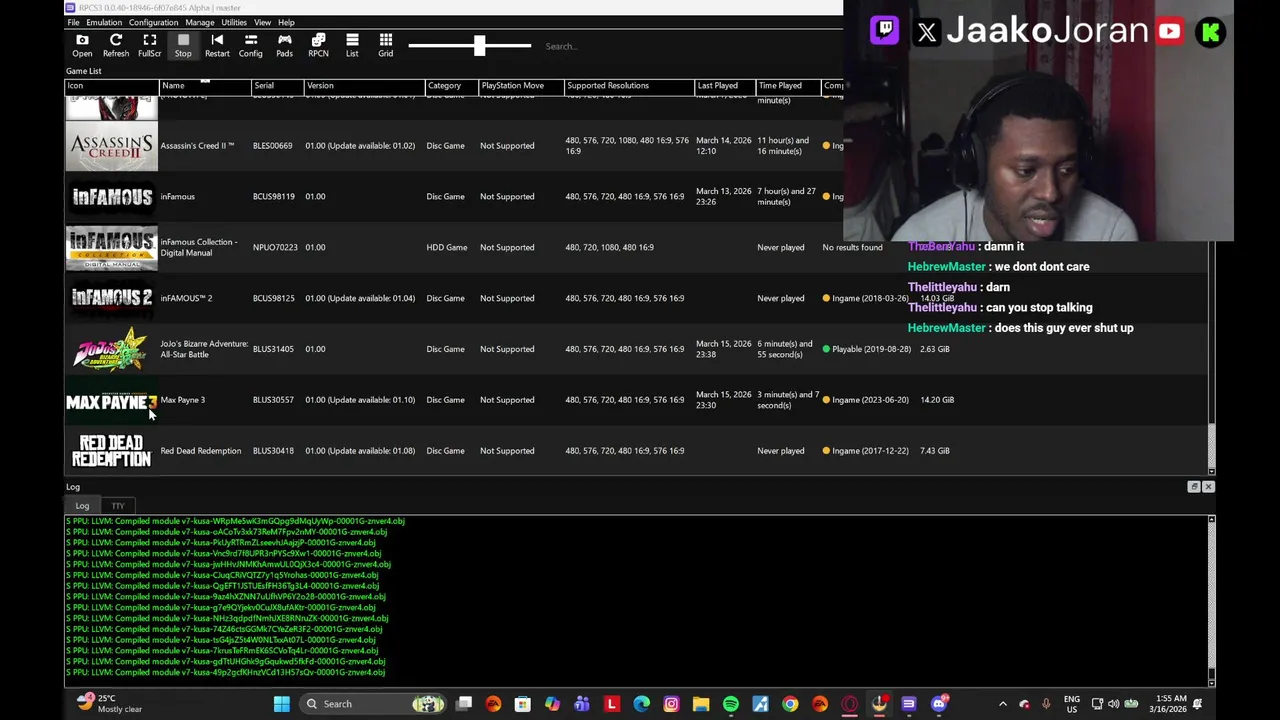Sort by Last Played column header
1280x720 pixels.
pos(724,86)
